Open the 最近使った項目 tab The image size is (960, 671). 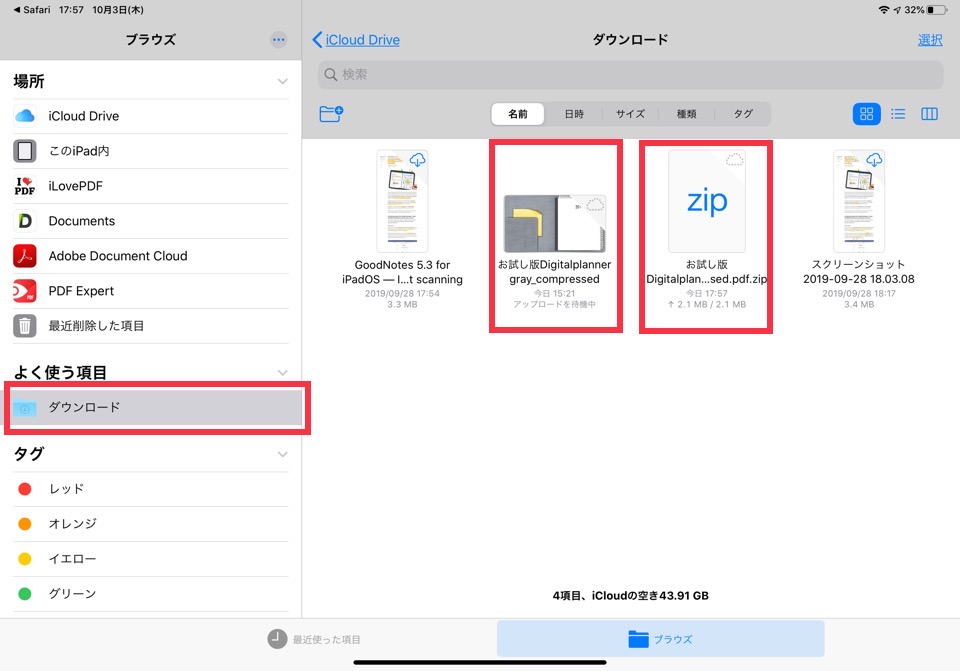pos(314,639)
